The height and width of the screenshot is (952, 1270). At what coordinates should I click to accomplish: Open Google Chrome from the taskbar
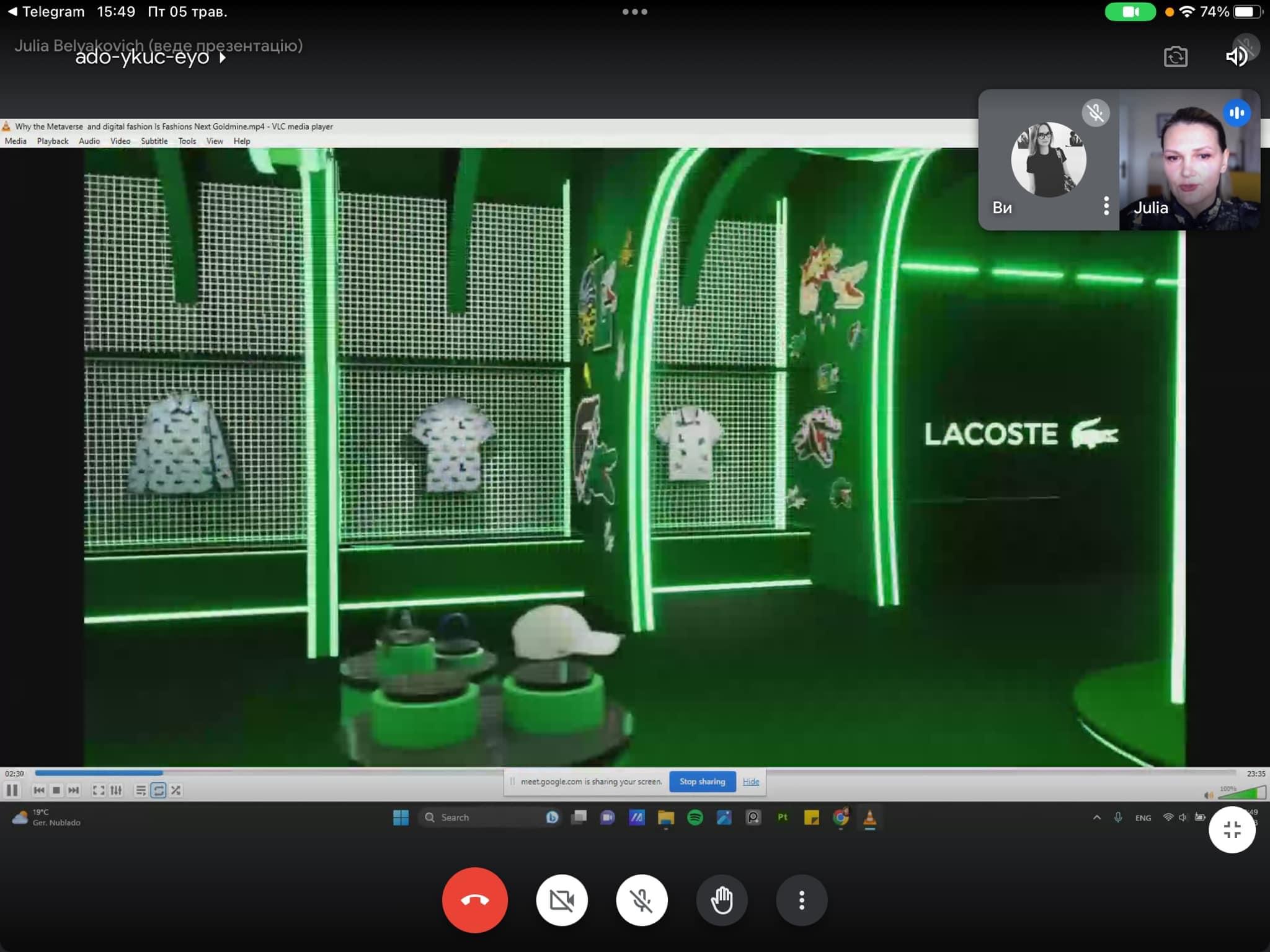pyautogui.click(x=841, y=818)
